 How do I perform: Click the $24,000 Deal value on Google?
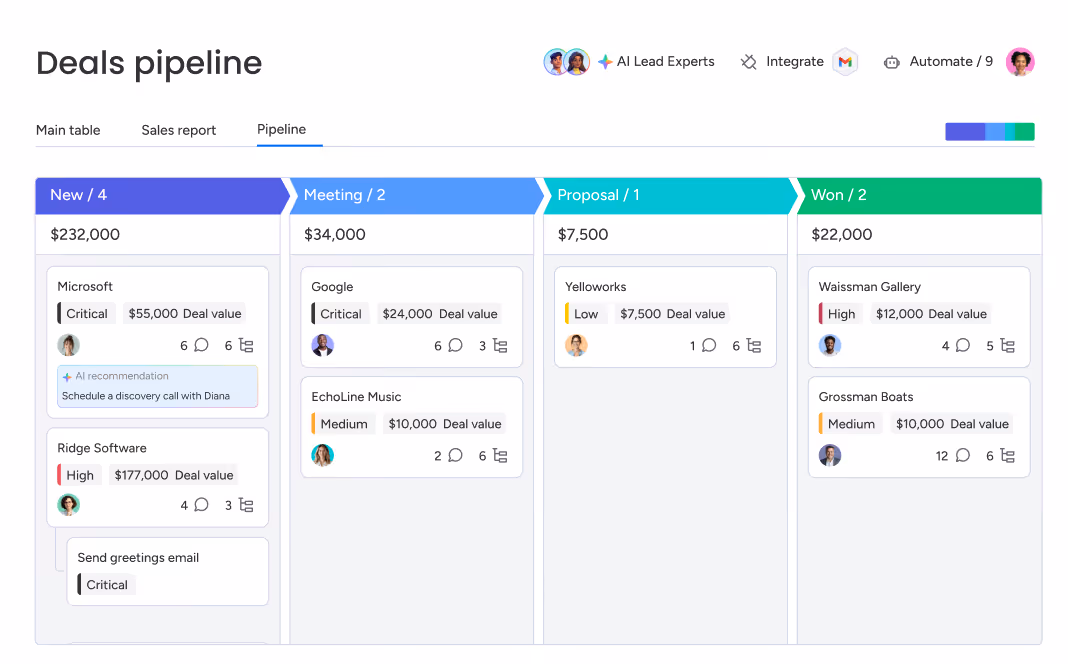[x=440, y=314]
